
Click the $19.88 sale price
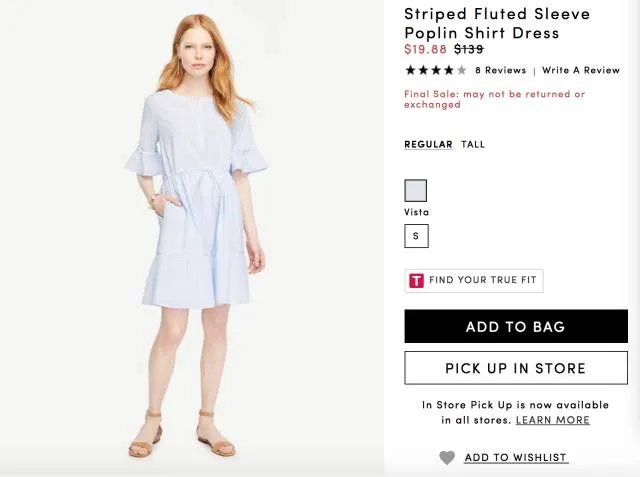(x=425, y=49)
